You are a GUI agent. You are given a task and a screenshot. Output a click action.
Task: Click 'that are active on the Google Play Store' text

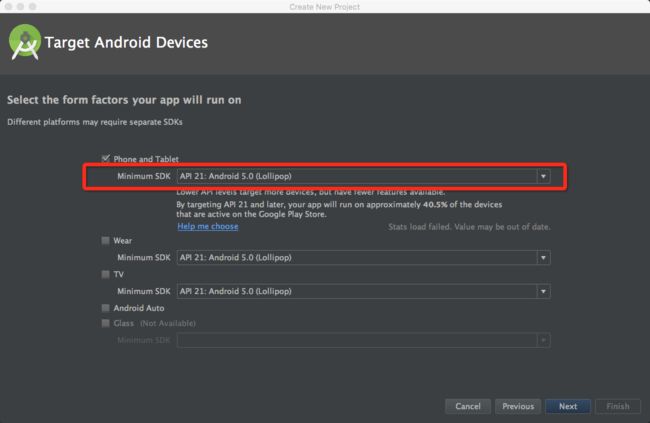point(251,214)
